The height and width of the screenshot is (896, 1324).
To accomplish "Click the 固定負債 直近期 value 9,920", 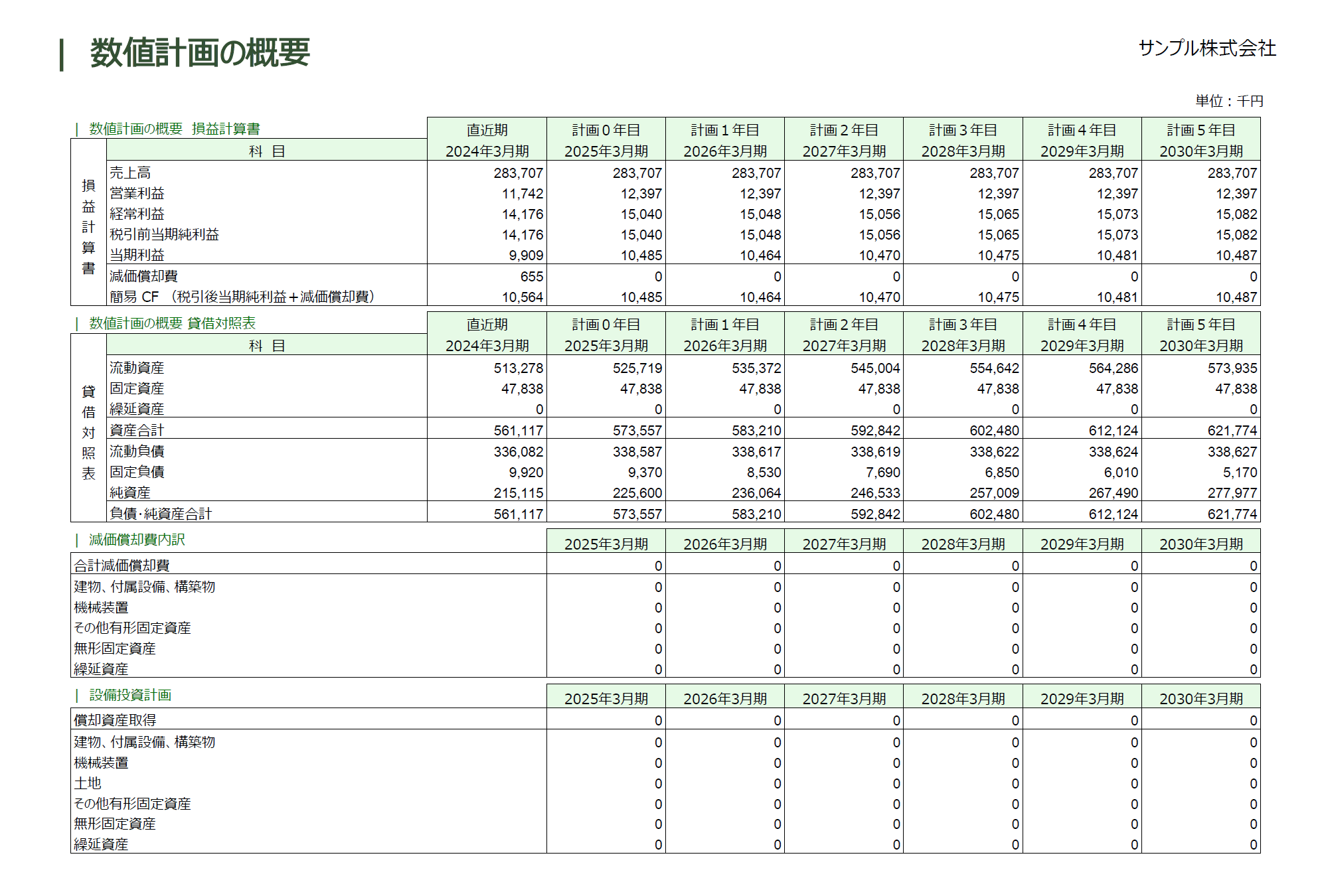I will [x=526, y=473].
